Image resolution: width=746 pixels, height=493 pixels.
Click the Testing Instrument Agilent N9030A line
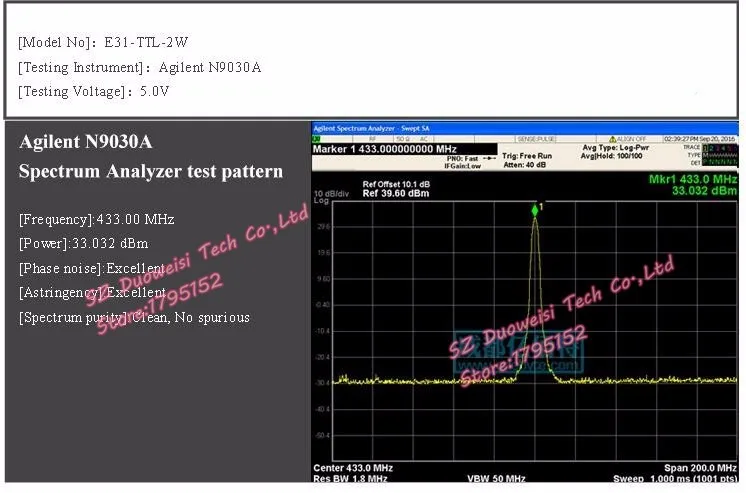click(x=139, y=67)
